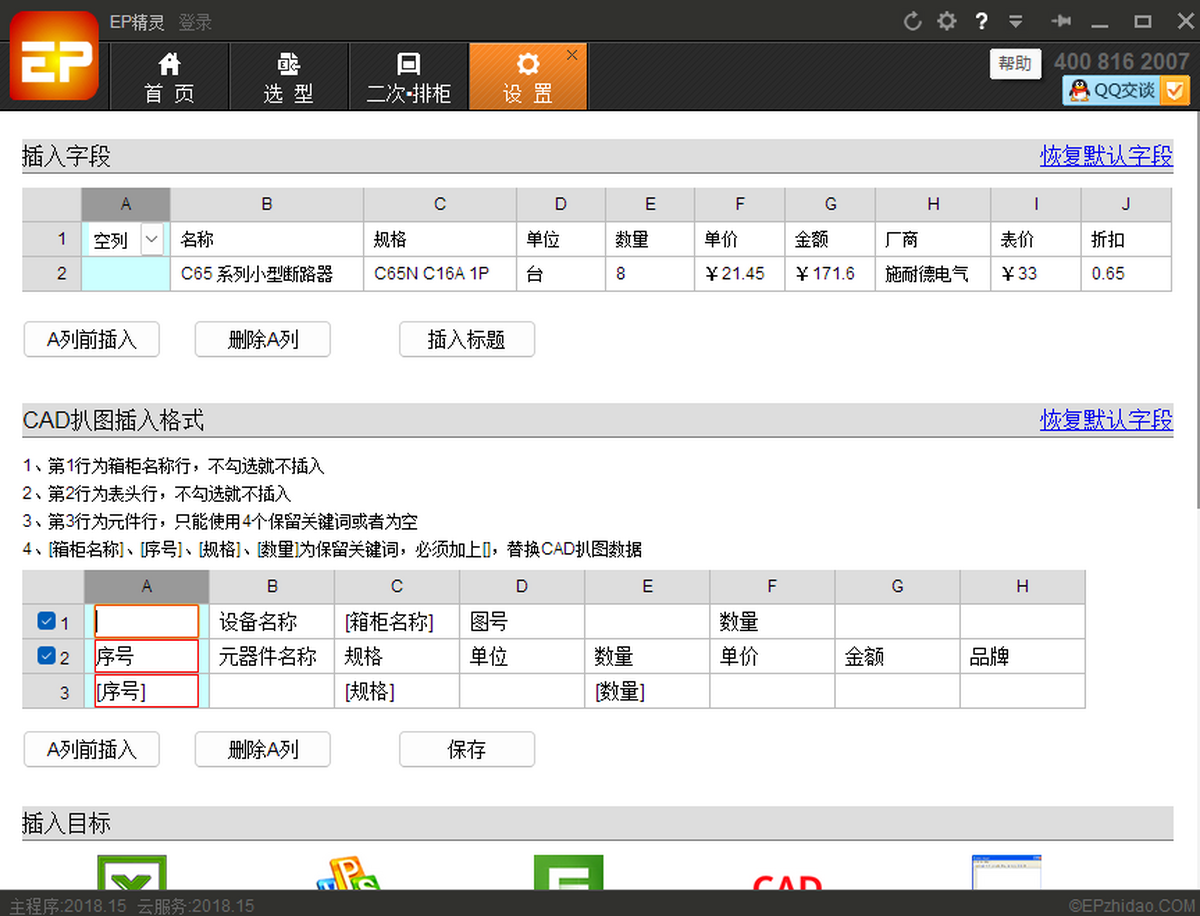The width and height of the screenshot is (1200, 916).
Task: Switch to 选型 tab
Action: (288, 77)
